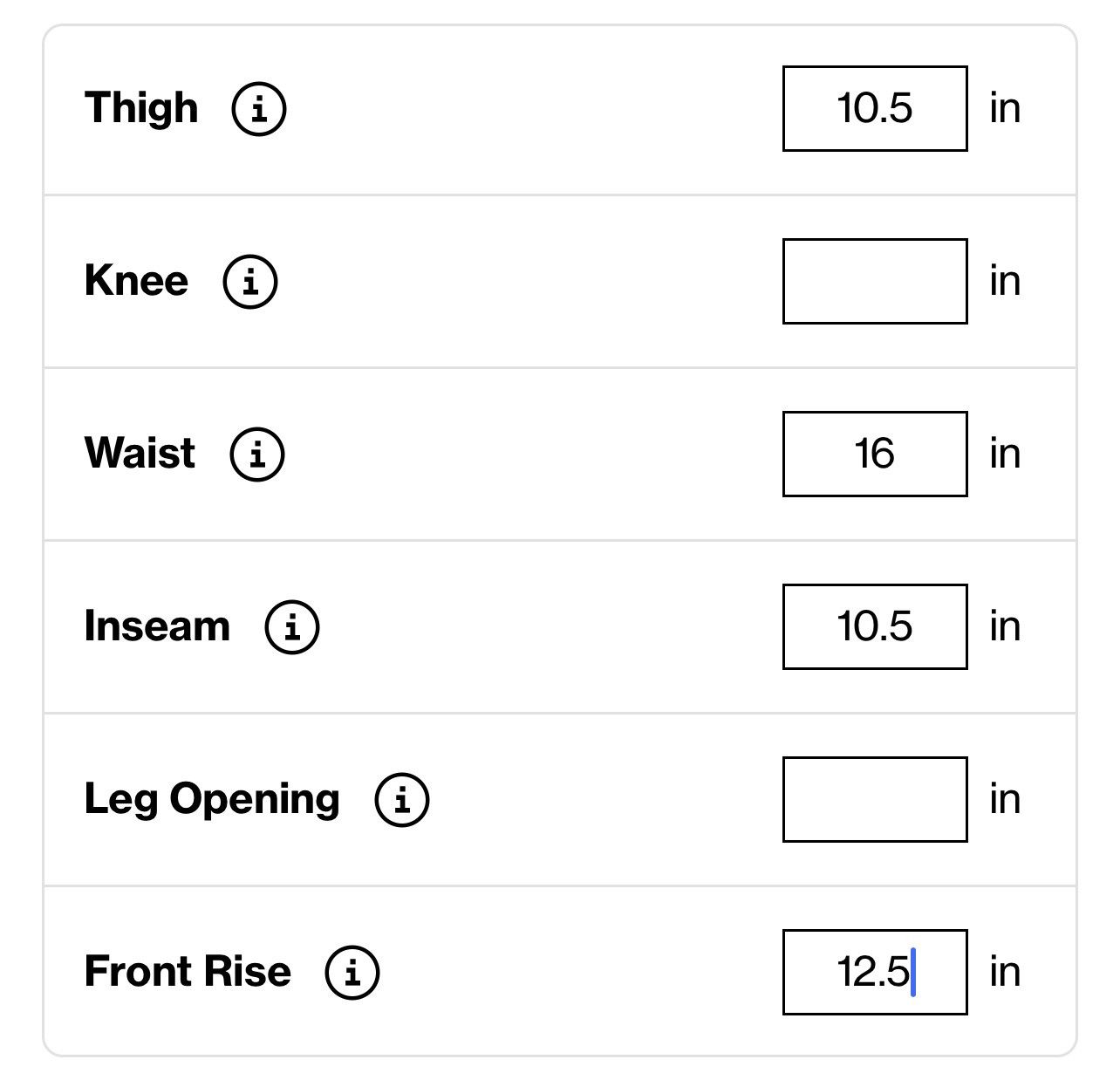Select the Thigh input field showing 10.5
This screenshot has height=1080, width=1120.
875,108
